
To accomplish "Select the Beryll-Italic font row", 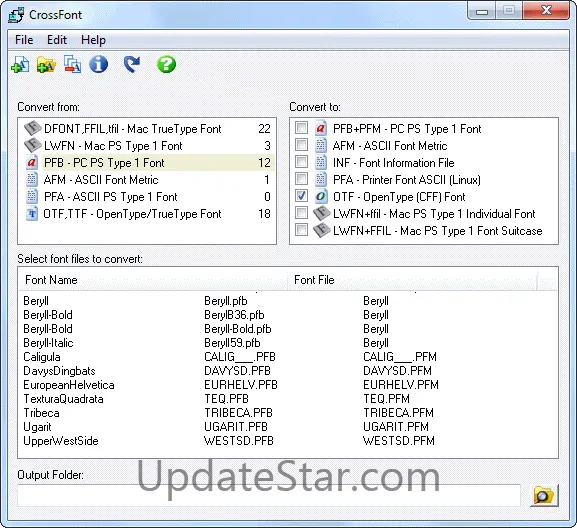I will [x=288, y=343].
